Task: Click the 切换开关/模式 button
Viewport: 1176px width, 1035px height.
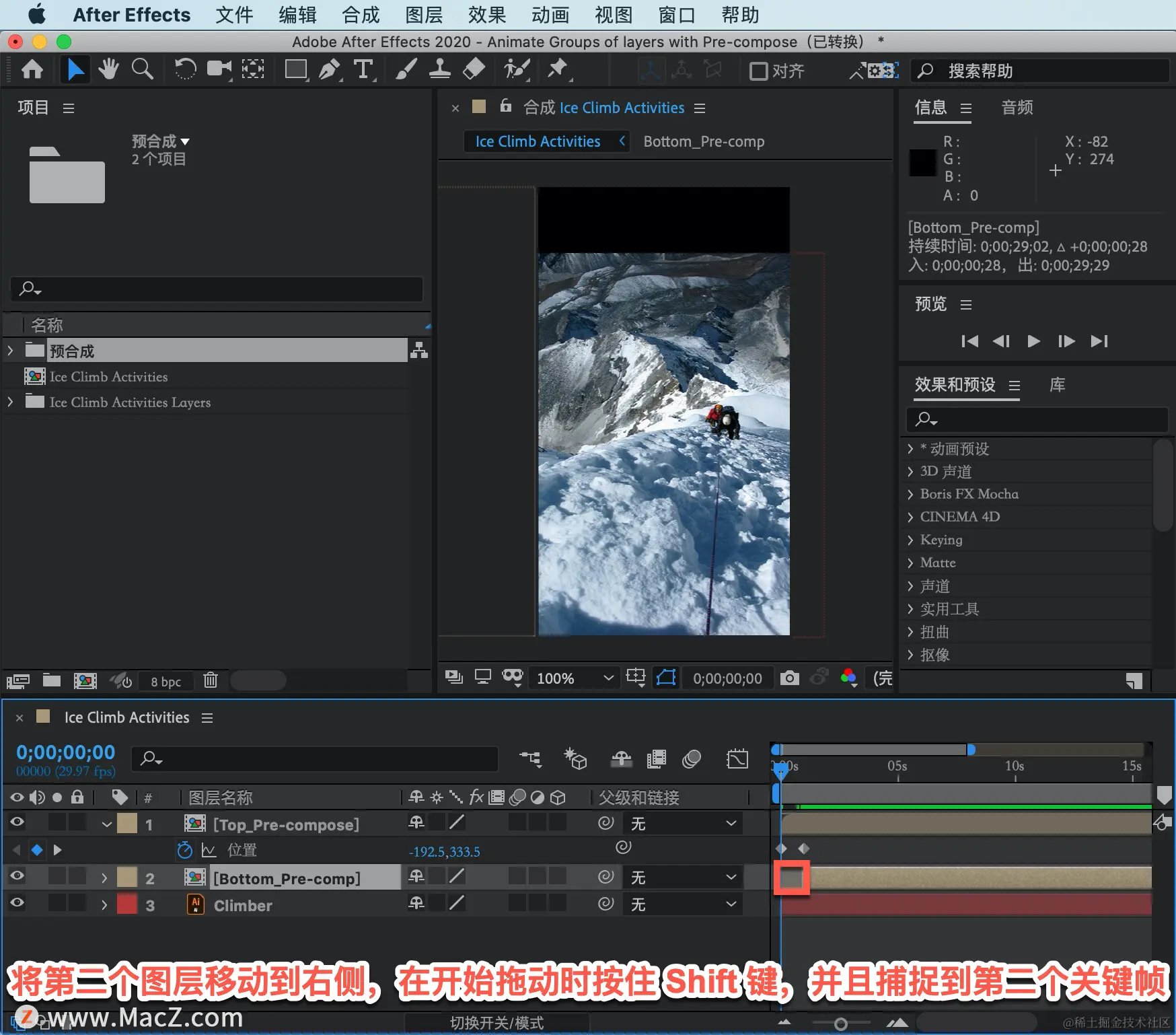Action: (x=497, y=1023)
